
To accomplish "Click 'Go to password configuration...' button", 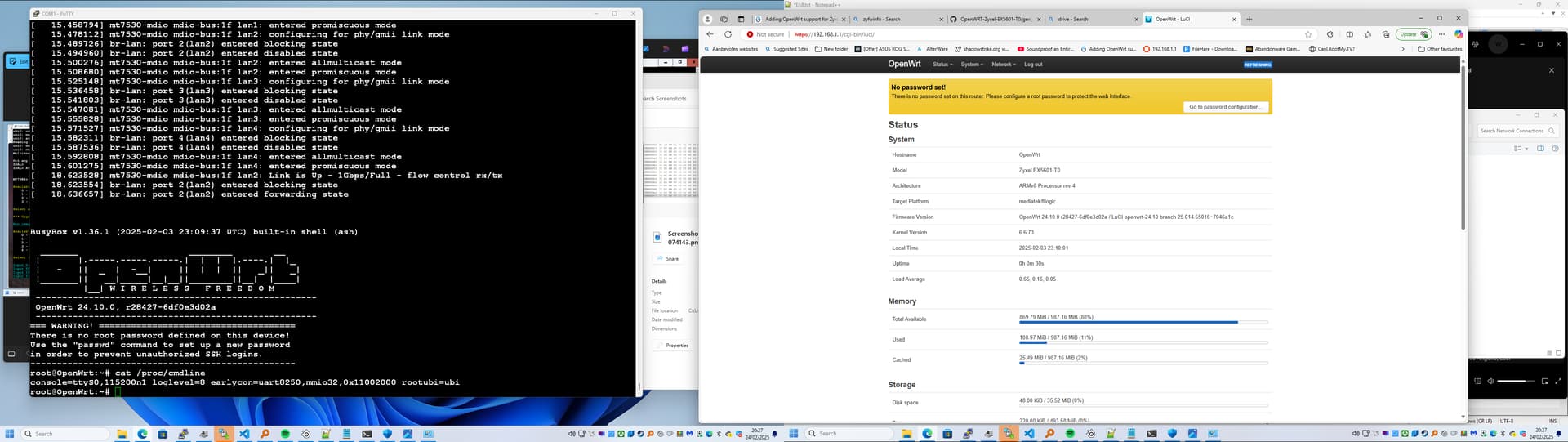I will click(1225, 107).
